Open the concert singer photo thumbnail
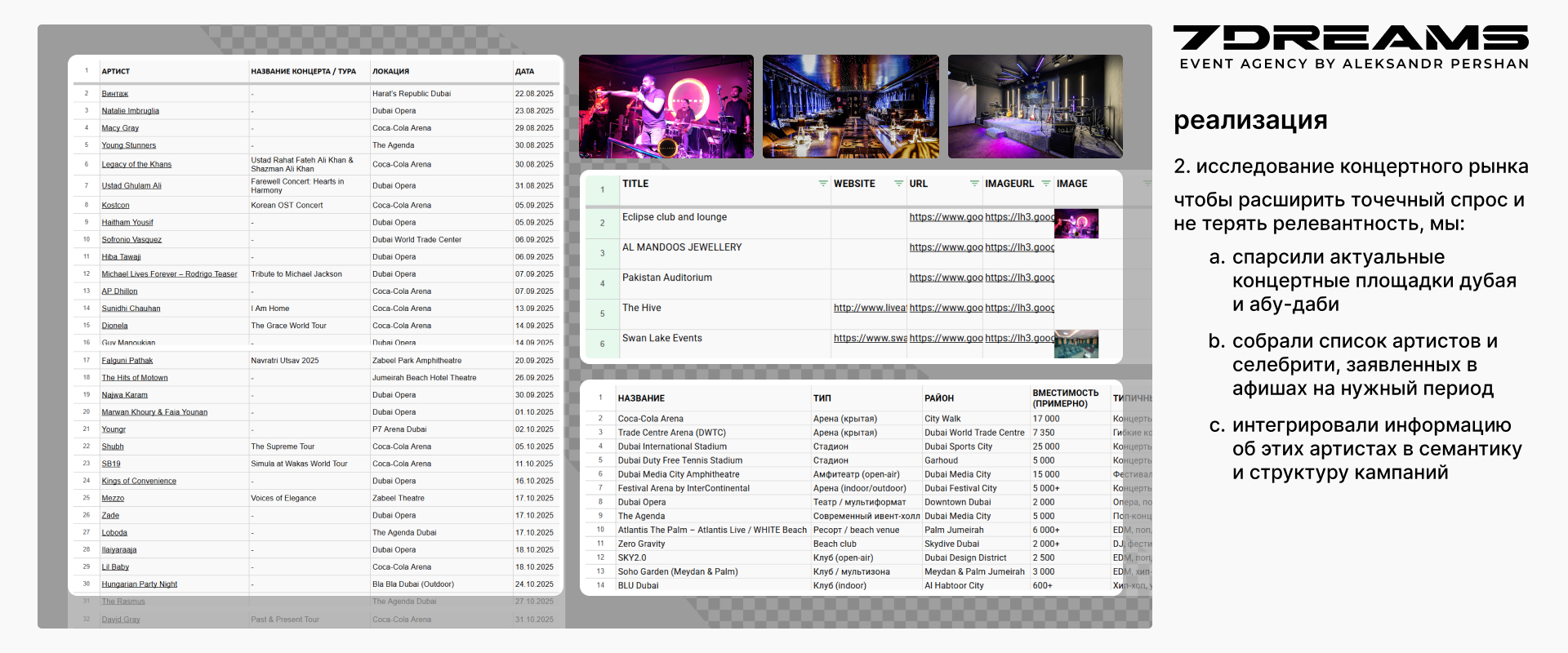This screenshot has height=653, width=1568. [x=666, y=106]
